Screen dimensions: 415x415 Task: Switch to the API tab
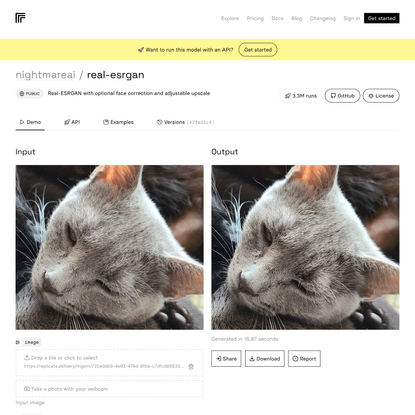pyautogui.click(x=72, y=122)
